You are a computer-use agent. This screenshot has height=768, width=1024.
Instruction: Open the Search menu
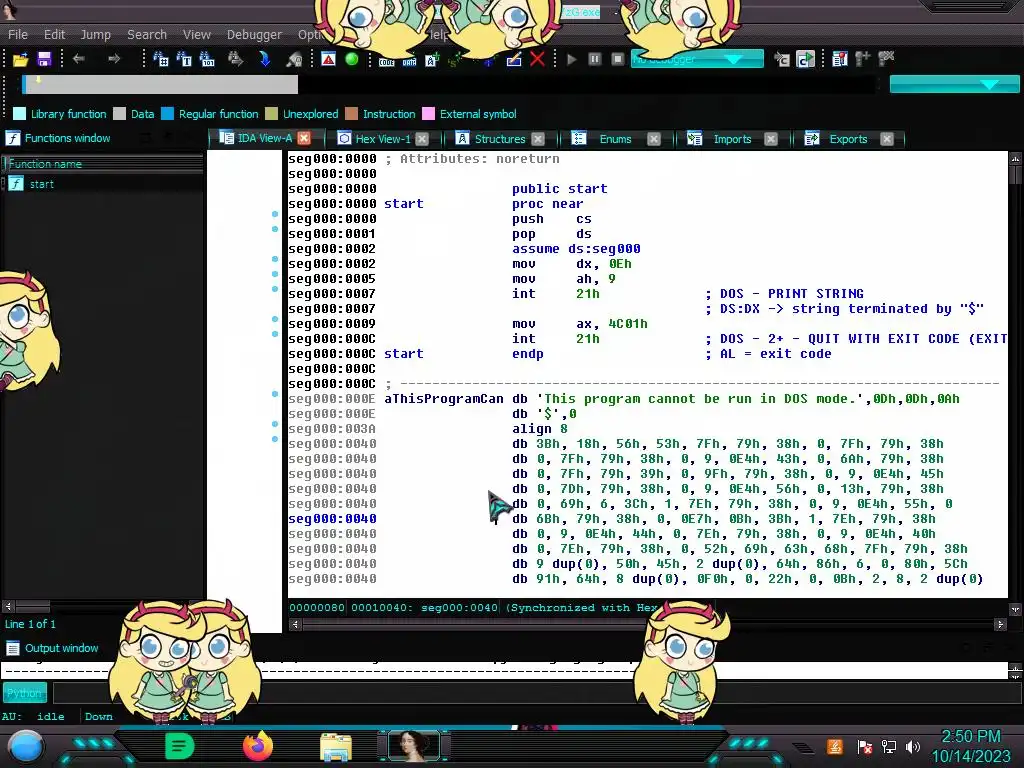point(147,35)
